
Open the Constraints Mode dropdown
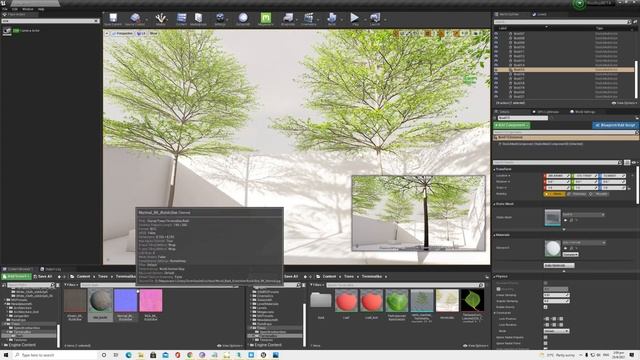556,331
